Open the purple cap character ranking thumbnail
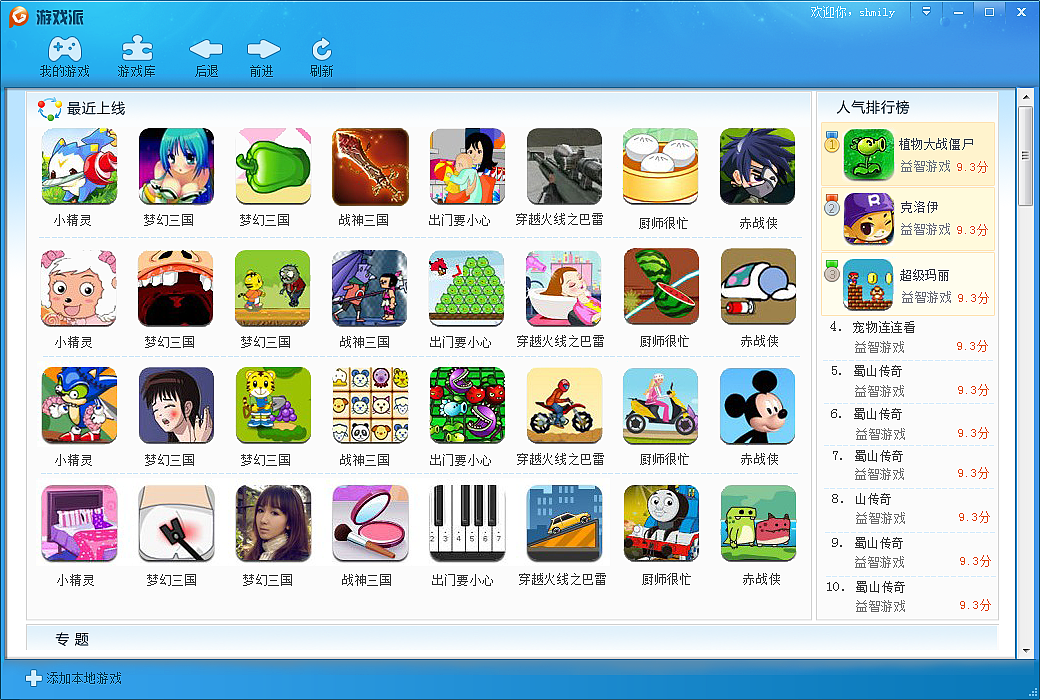 pyautogui.click(x=868, y=219)
